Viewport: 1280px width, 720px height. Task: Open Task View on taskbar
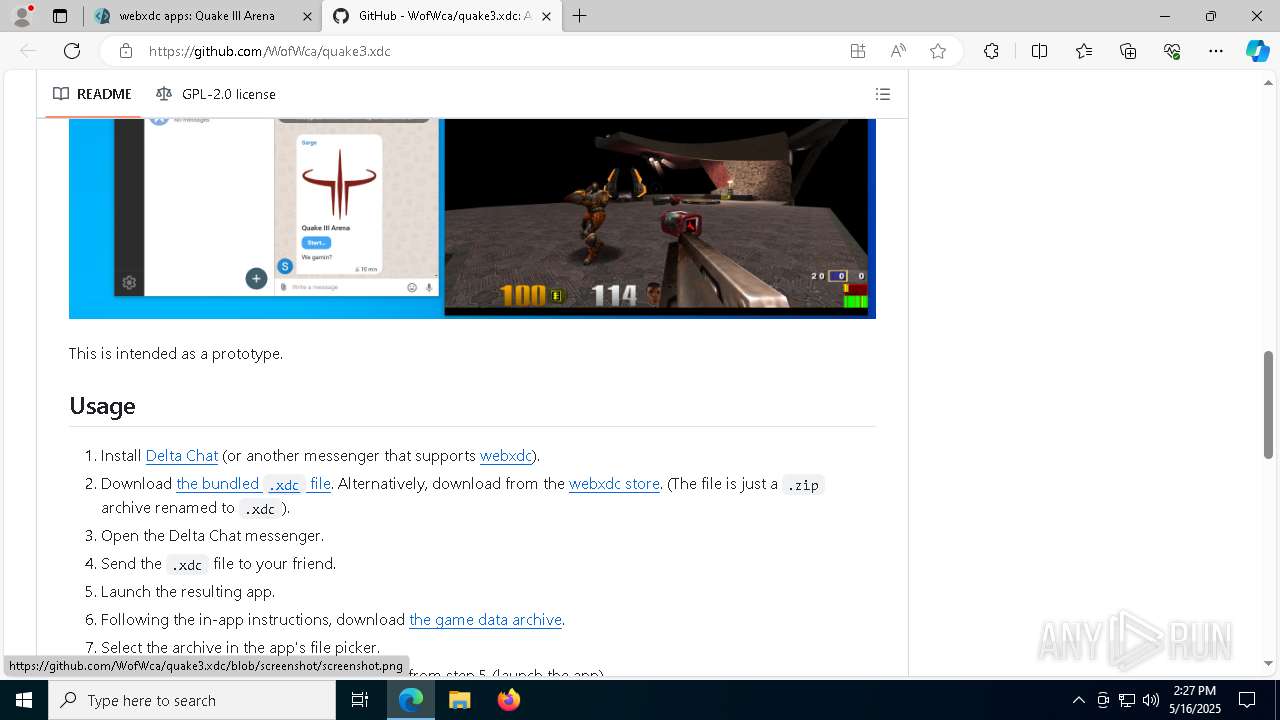pos(360,700)
